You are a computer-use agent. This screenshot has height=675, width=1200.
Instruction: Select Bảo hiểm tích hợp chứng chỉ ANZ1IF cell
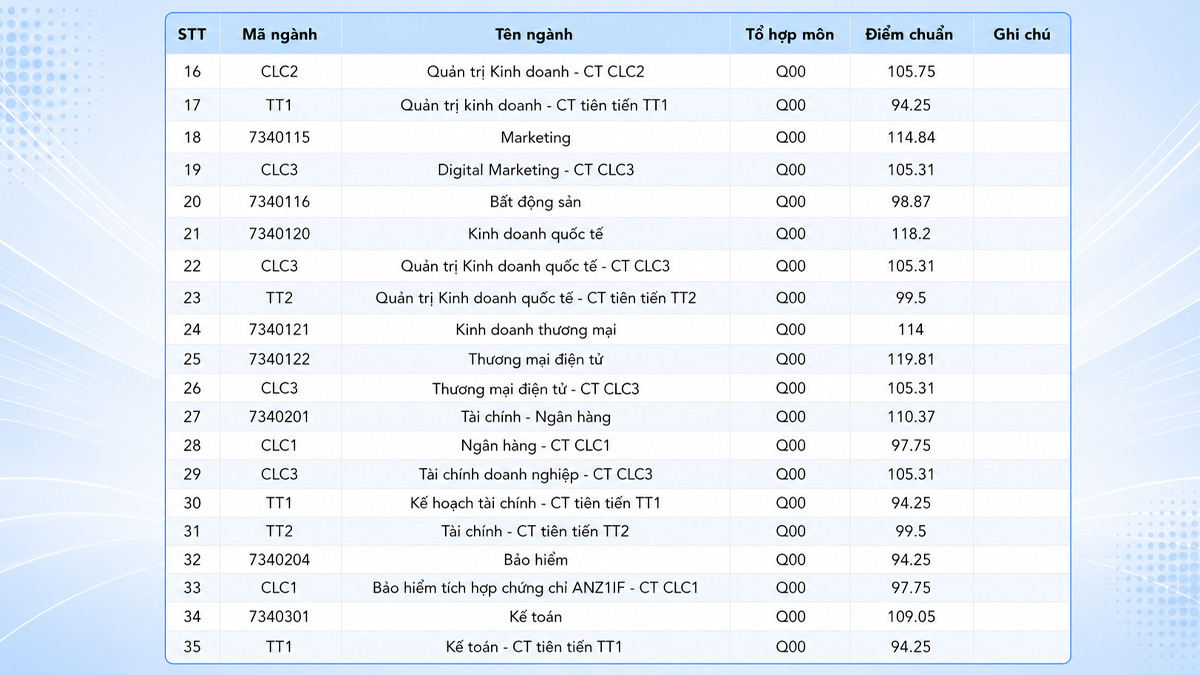click(x=536, y=588)
